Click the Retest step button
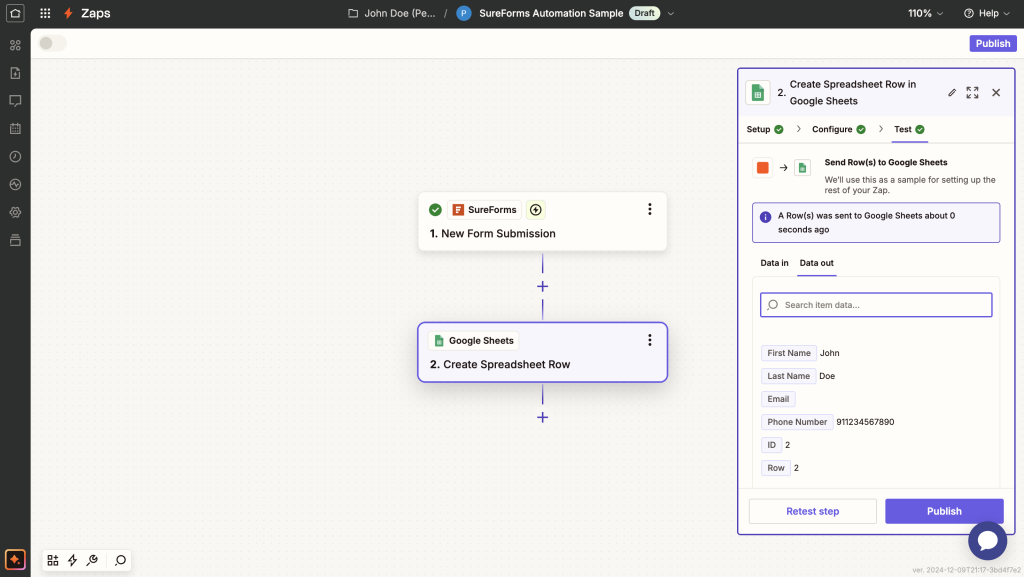The height and width of the screenshot is (577, 1024). [812, 511]
